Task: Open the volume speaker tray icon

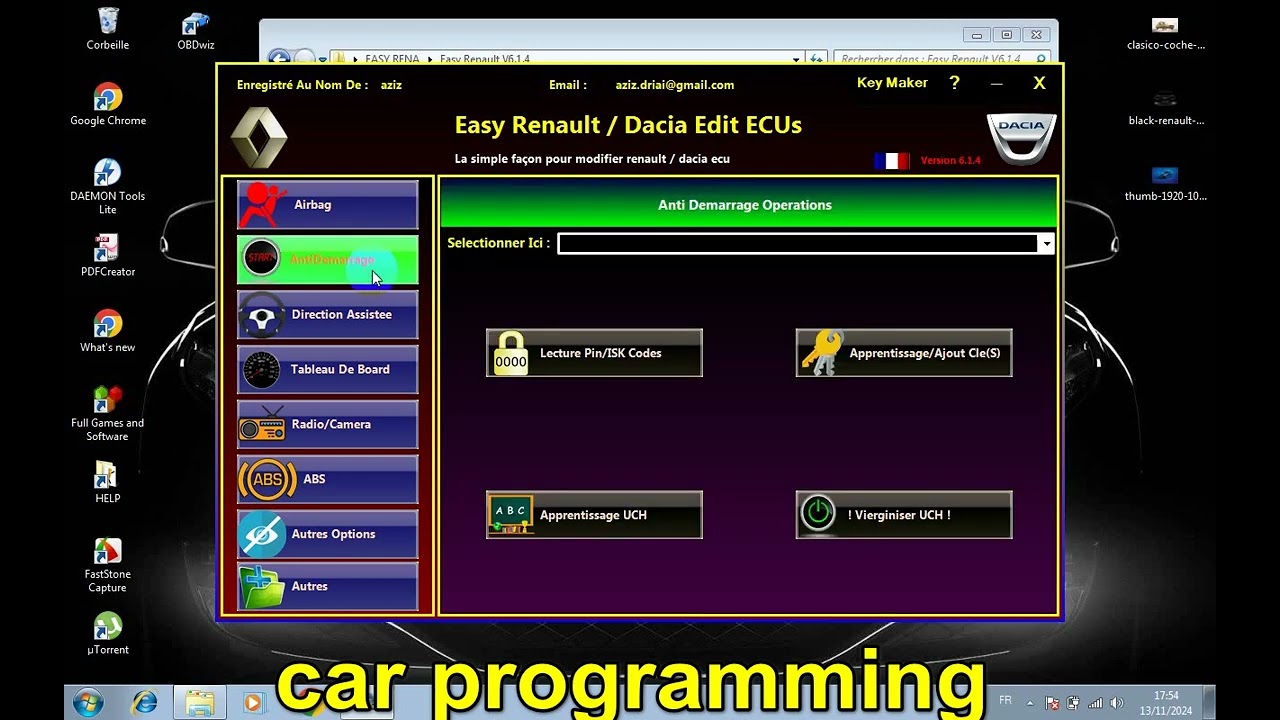Action: 1116,703
